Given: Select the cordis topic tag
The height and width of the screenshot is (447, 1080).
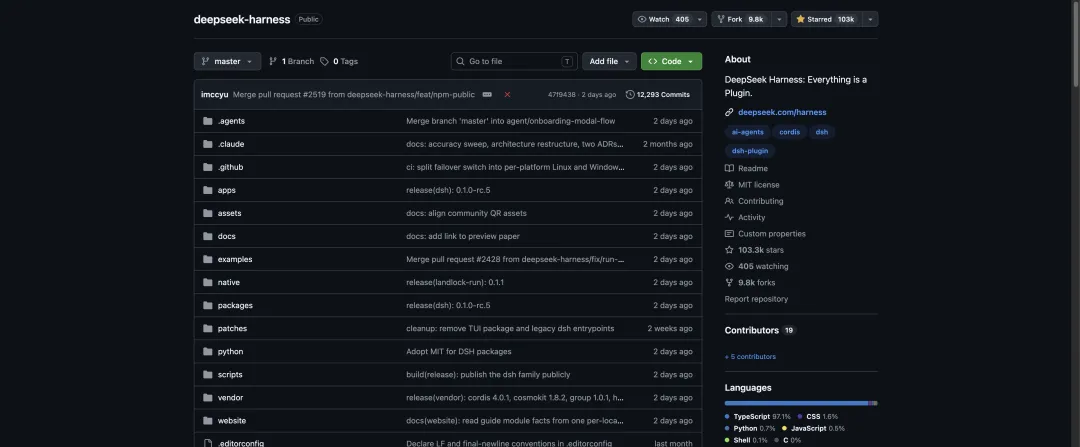Looking at the screenshot, I should 789,132.
